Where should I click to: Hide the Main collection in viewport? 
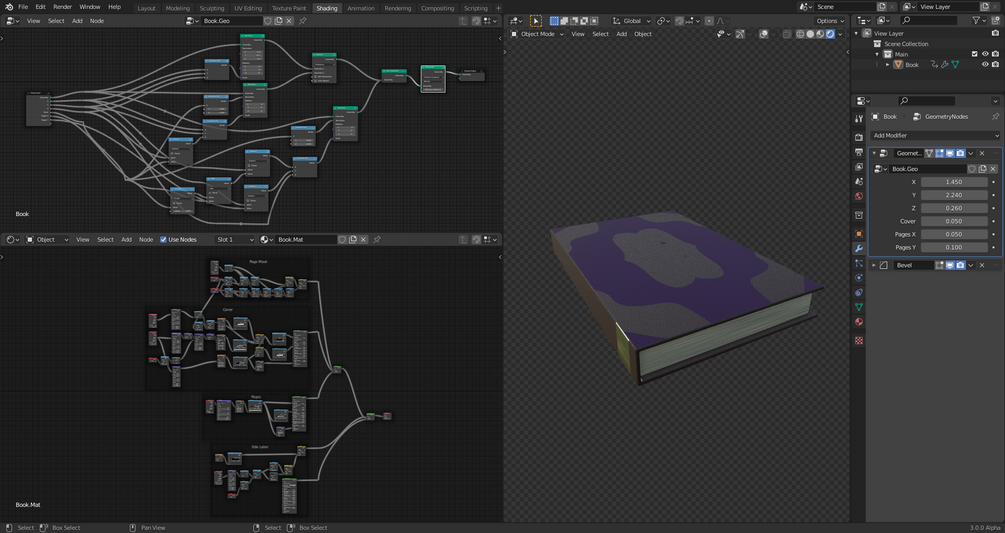point(985,54)
